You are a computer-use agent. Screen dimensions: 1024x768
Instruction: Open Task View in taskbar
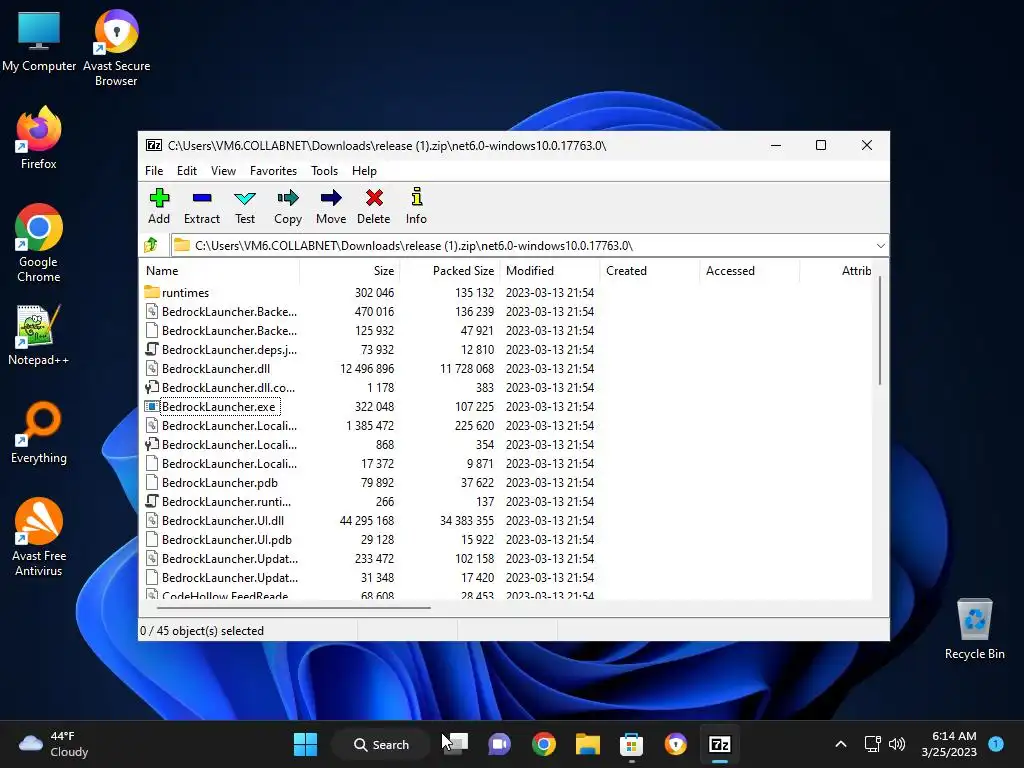456,744
